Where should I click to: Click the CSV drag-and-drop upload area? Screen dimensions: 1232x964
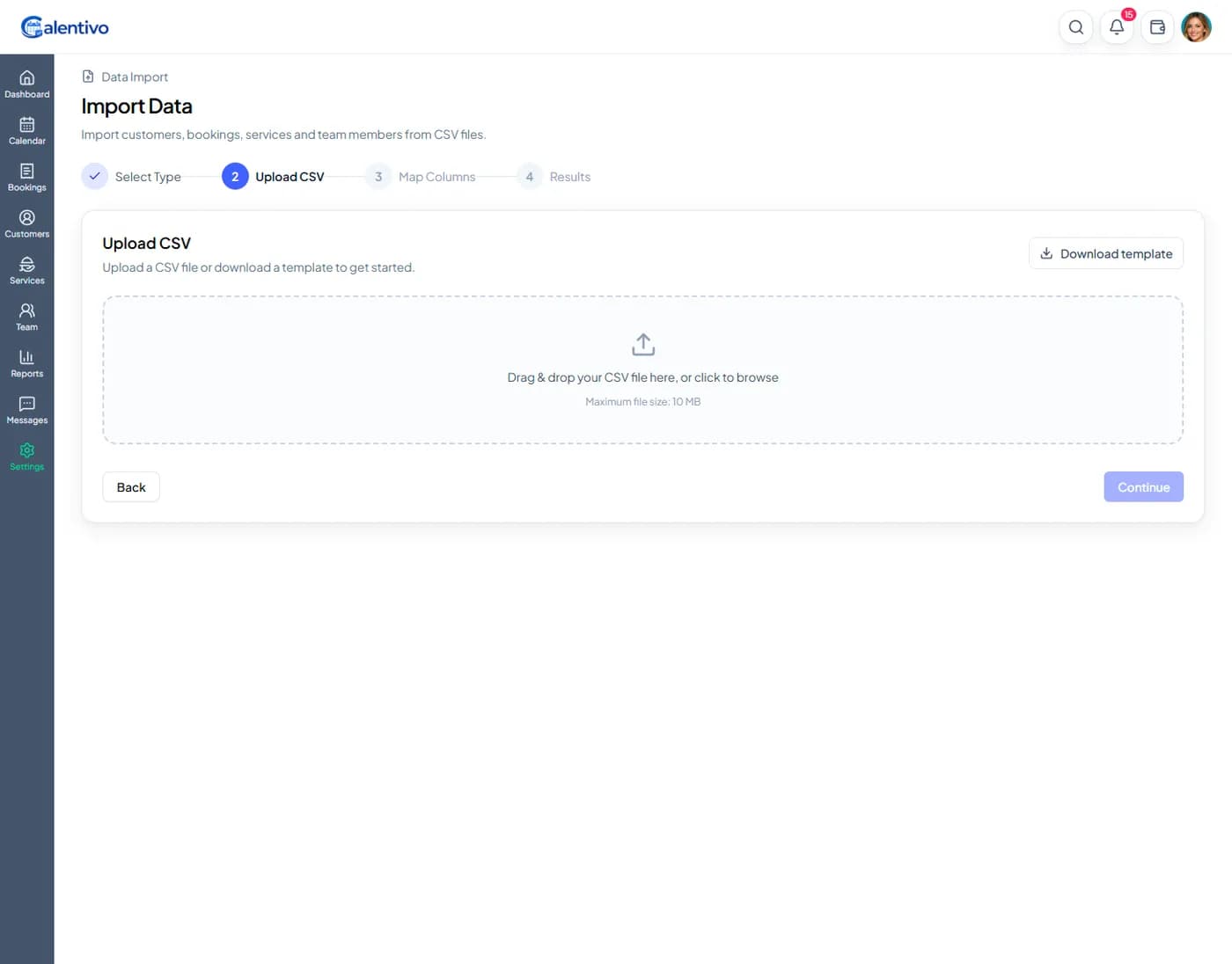click(x=642, y=369)
